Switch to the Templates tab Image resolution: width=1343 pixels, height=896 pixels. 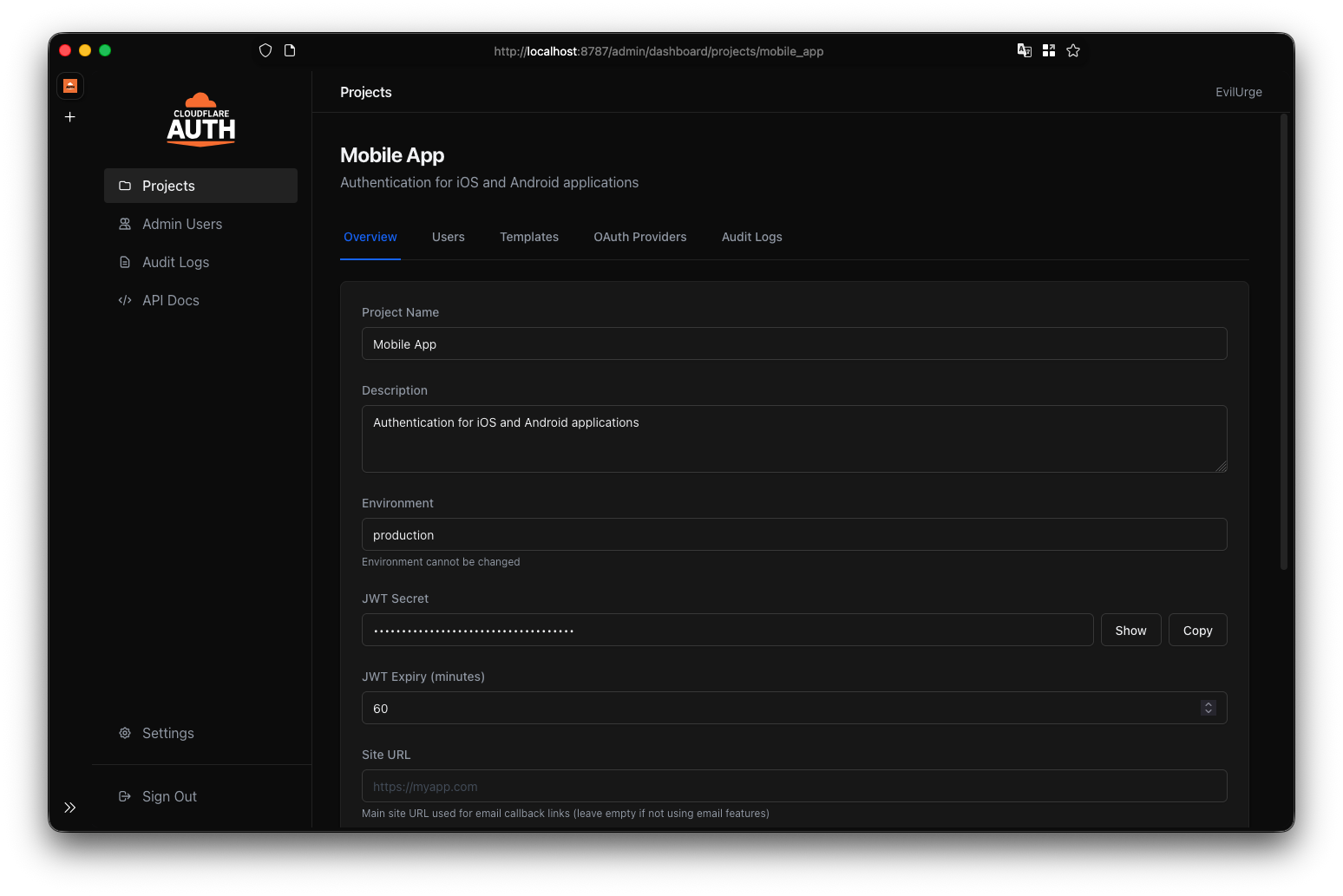point(529,237)
